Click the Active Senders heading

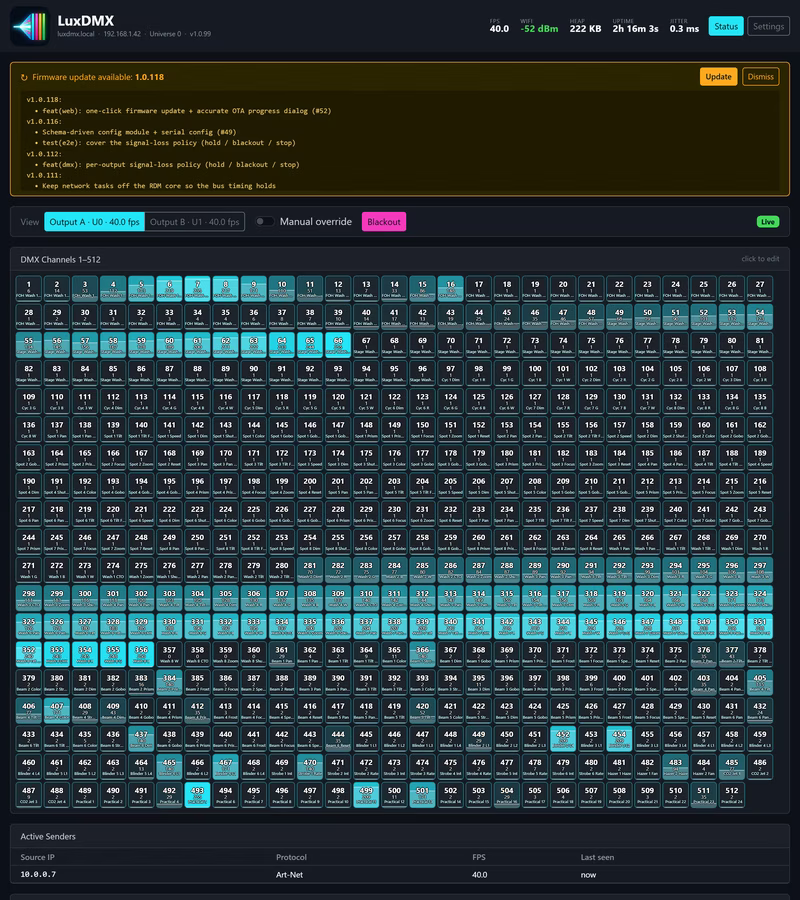click(48, 837)
